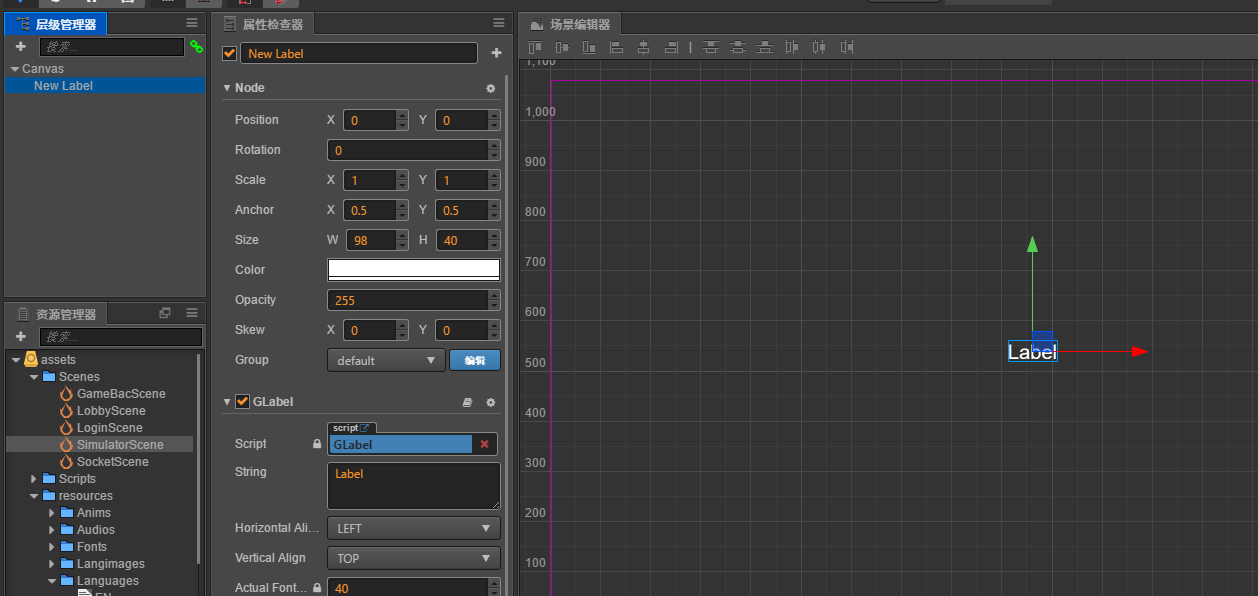Remove the GLabel script reference with the red X

tap(484, 444)
